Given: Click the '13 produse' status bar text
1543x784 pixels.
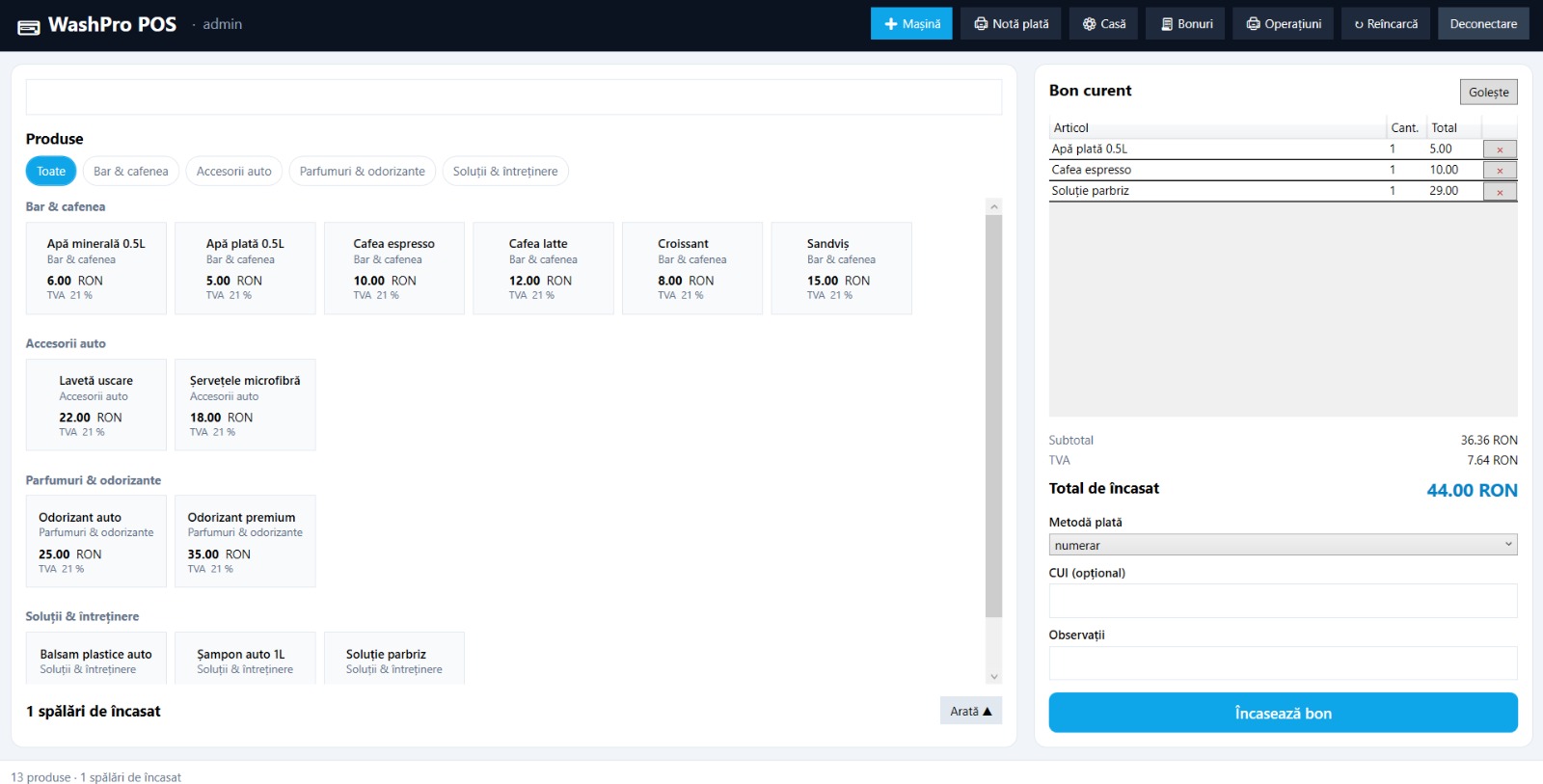Looking at the screenshot, I should coord(41,777).
